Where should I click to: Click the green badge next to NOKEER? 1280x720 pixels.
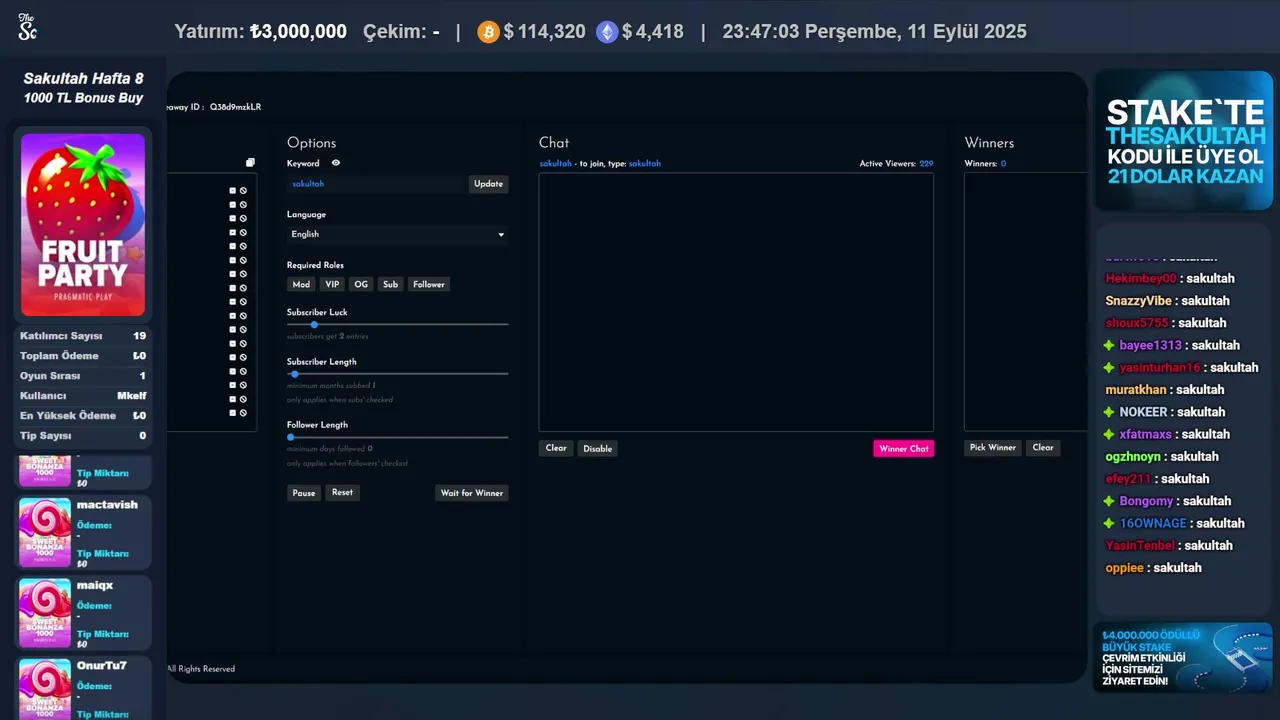click(x=1109, y=412)
